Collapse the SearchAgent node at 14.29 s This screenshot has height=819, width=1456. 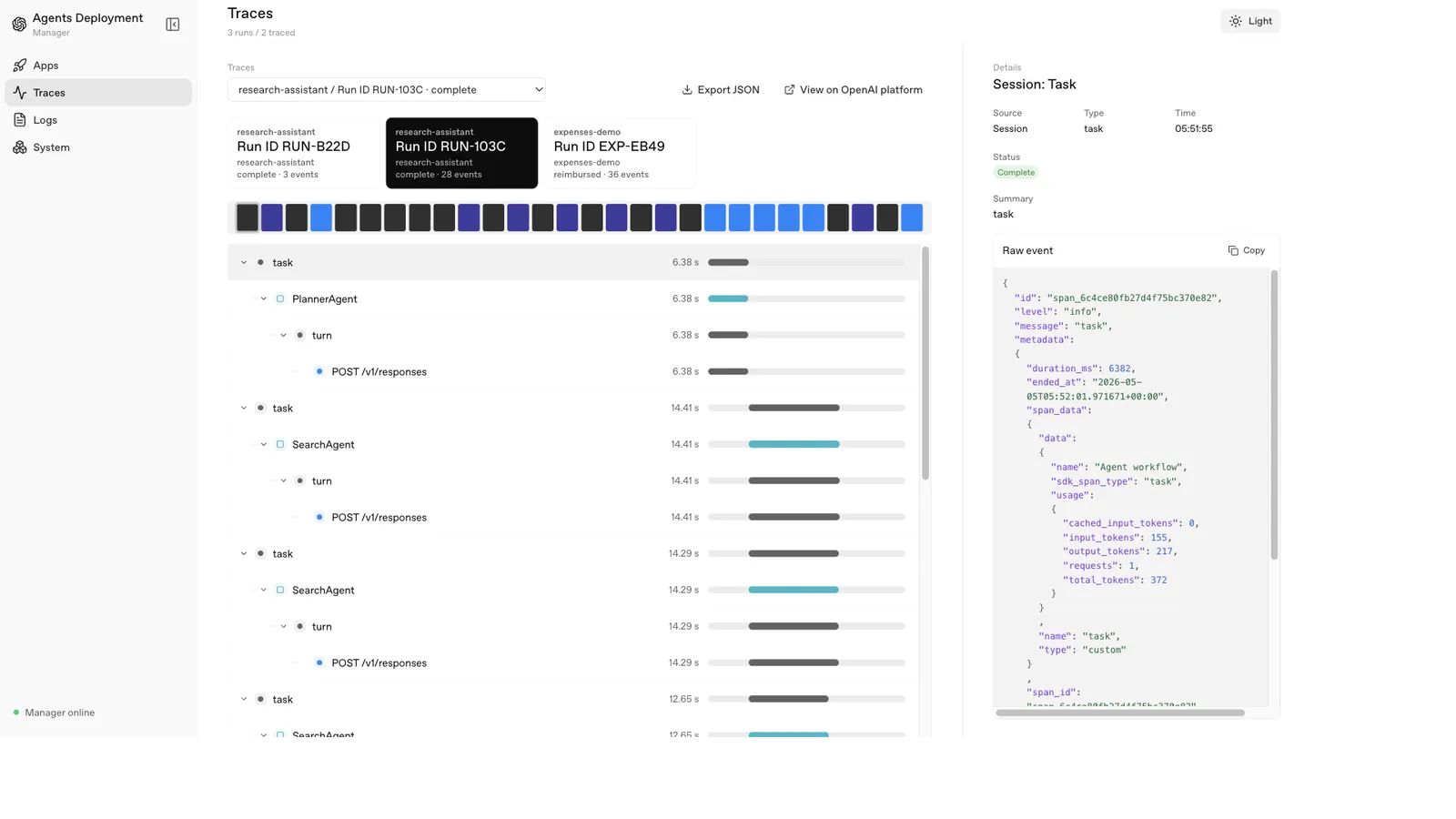[x=264, y=591]
